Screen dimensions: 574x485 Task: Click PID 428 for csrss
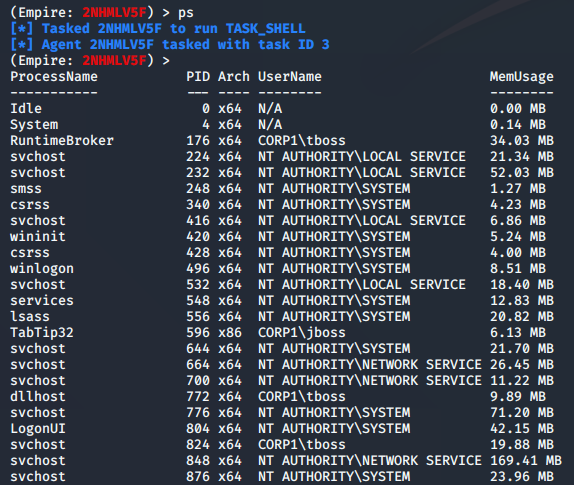point(198,253)
